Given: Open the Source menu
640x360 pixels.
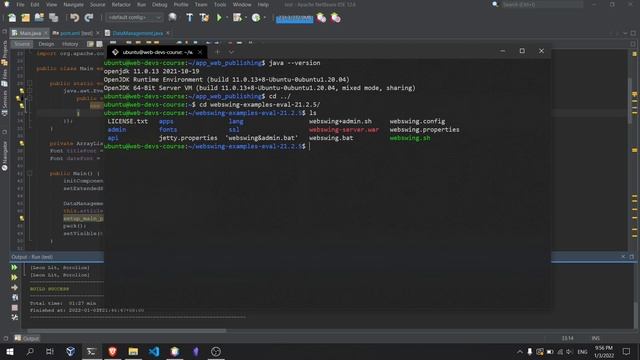Looking at the screenshot, I should point(98,4).
